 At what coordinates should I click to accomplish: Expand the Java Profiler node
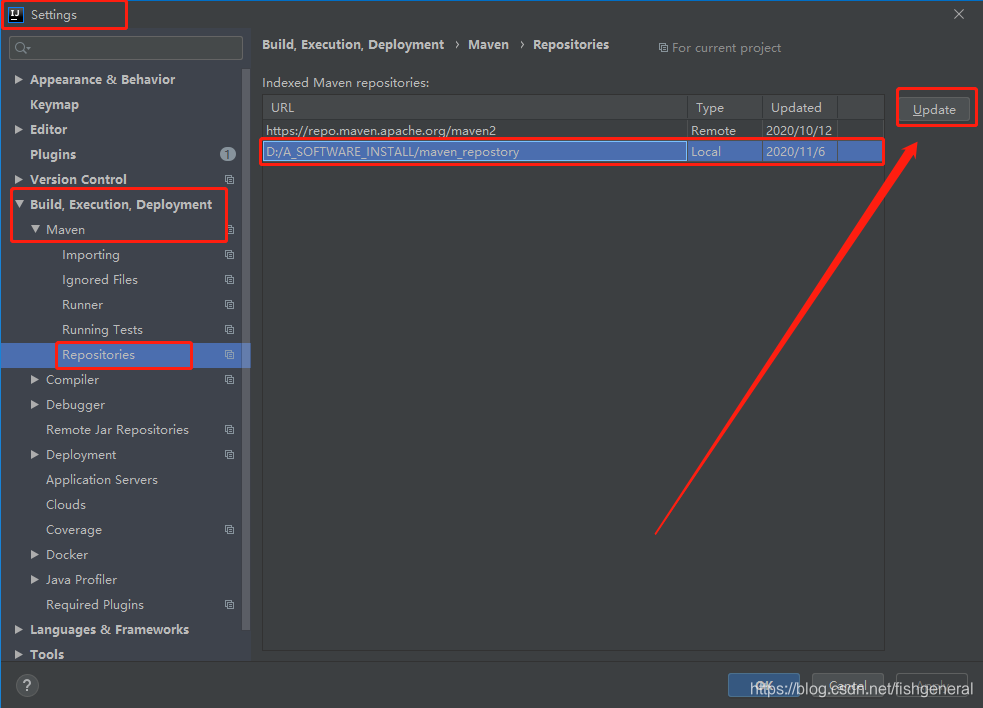(x=35, y=579)
